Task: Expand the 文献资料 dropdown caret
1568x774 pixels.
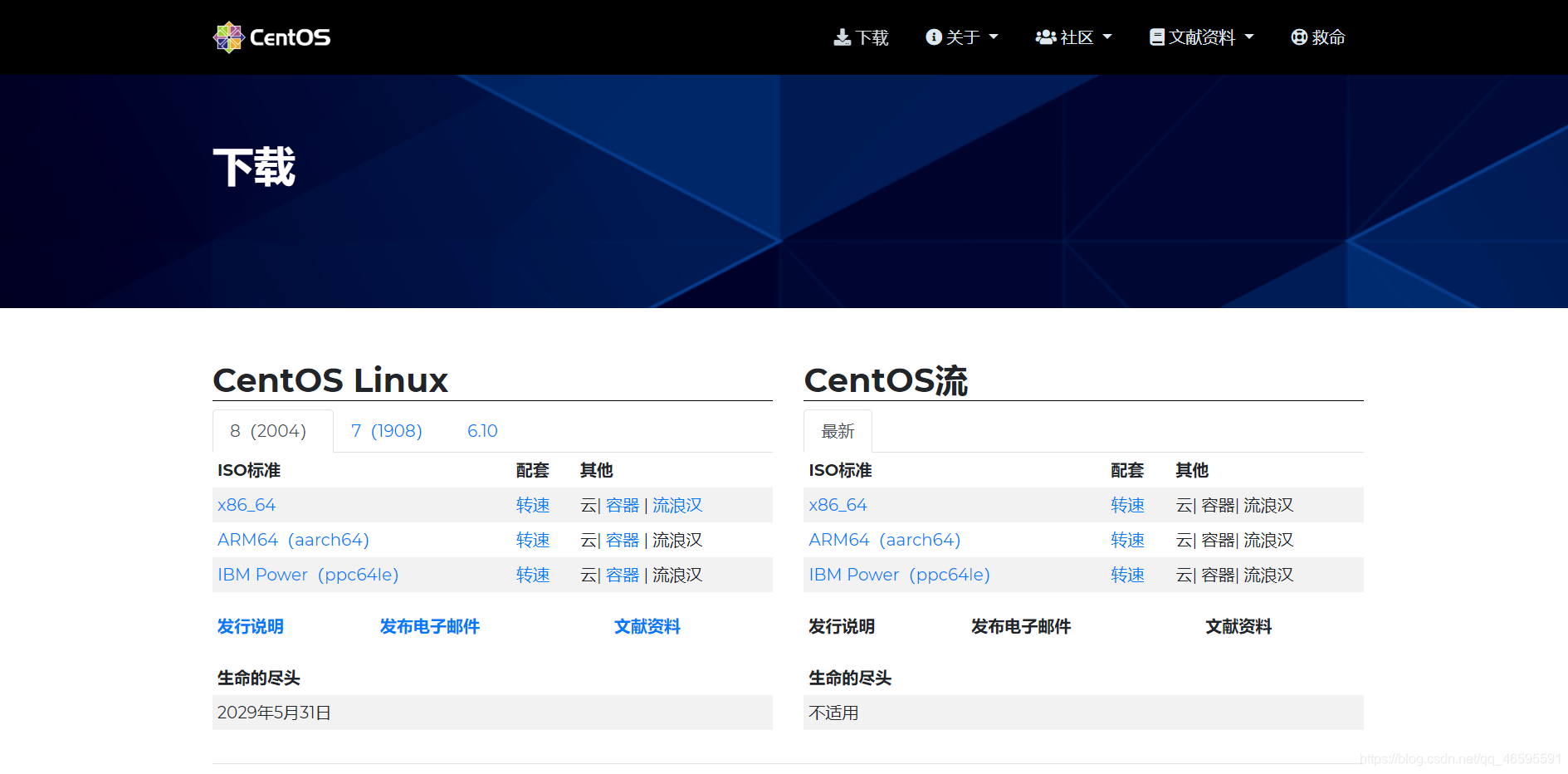Action: click(x=1249, y=37)
